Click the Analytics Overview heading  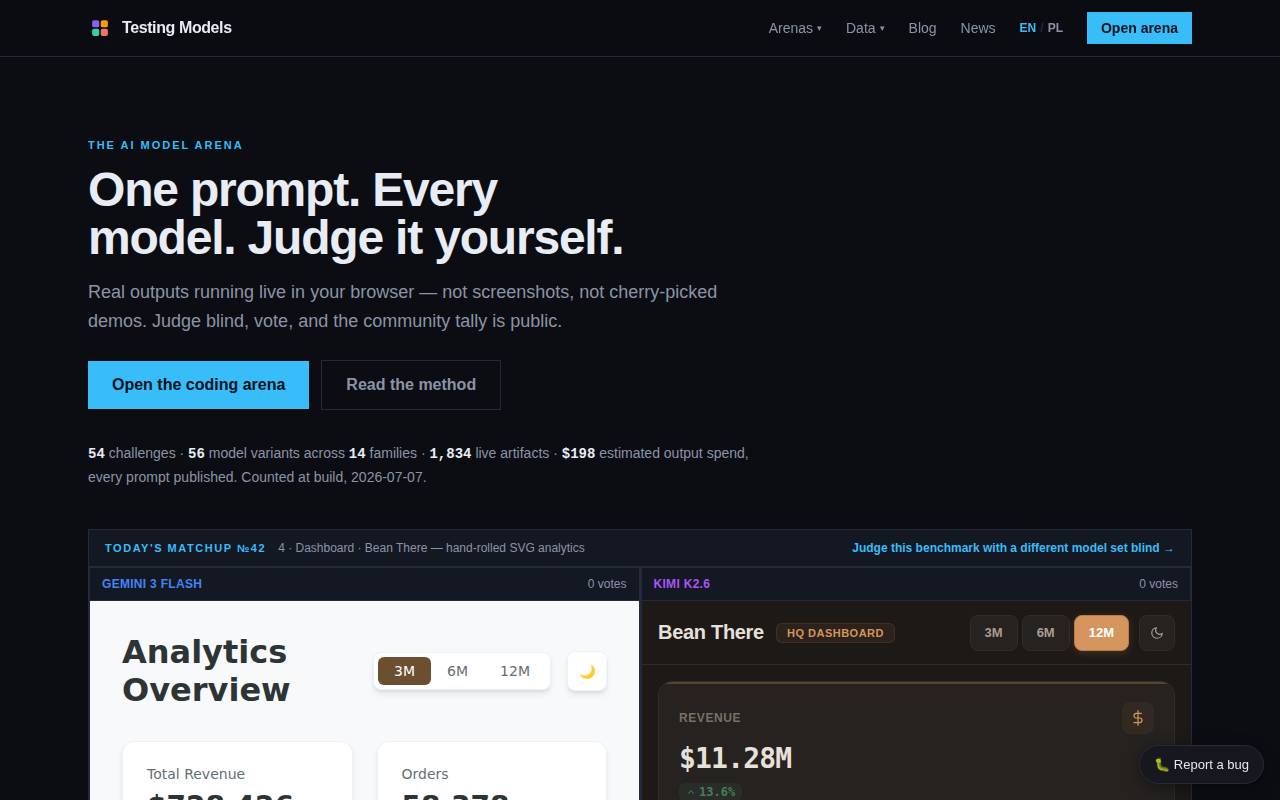click(x=206, y=671)
